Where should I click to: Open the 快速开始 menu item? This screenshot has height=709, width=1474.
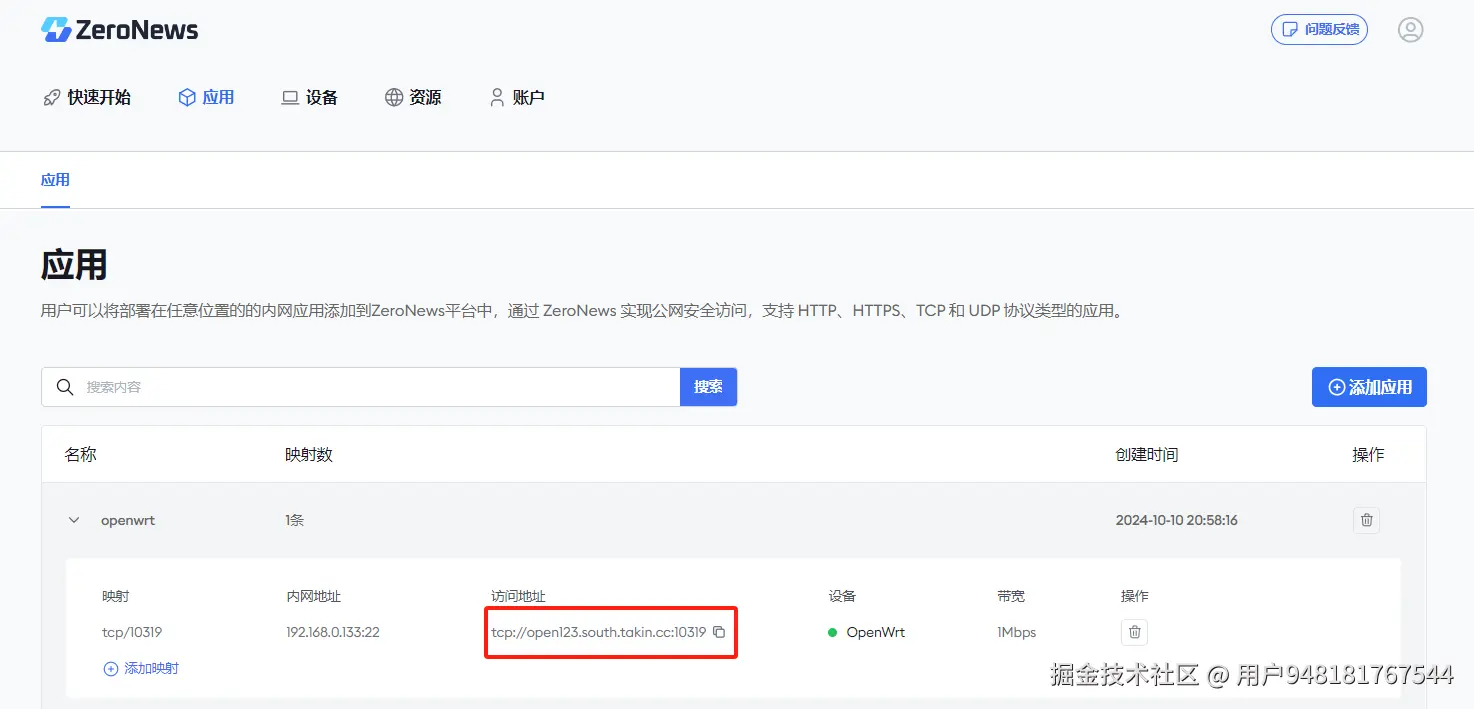pos(87,98)
